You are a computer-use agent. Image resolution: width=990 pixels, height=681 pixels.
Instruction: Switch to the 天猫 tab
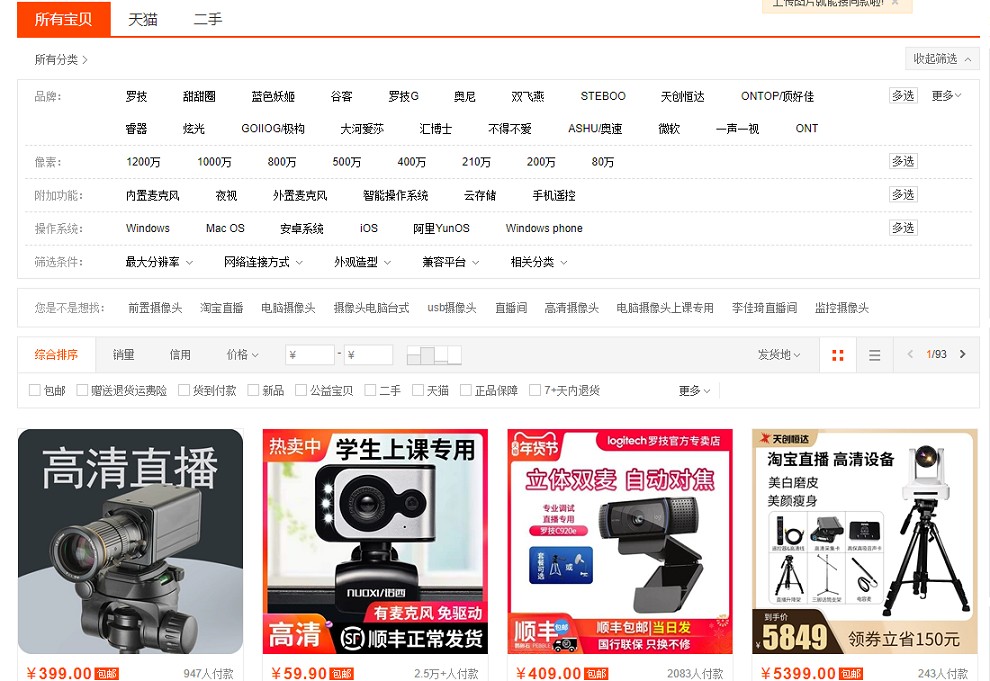click(143, 19)
